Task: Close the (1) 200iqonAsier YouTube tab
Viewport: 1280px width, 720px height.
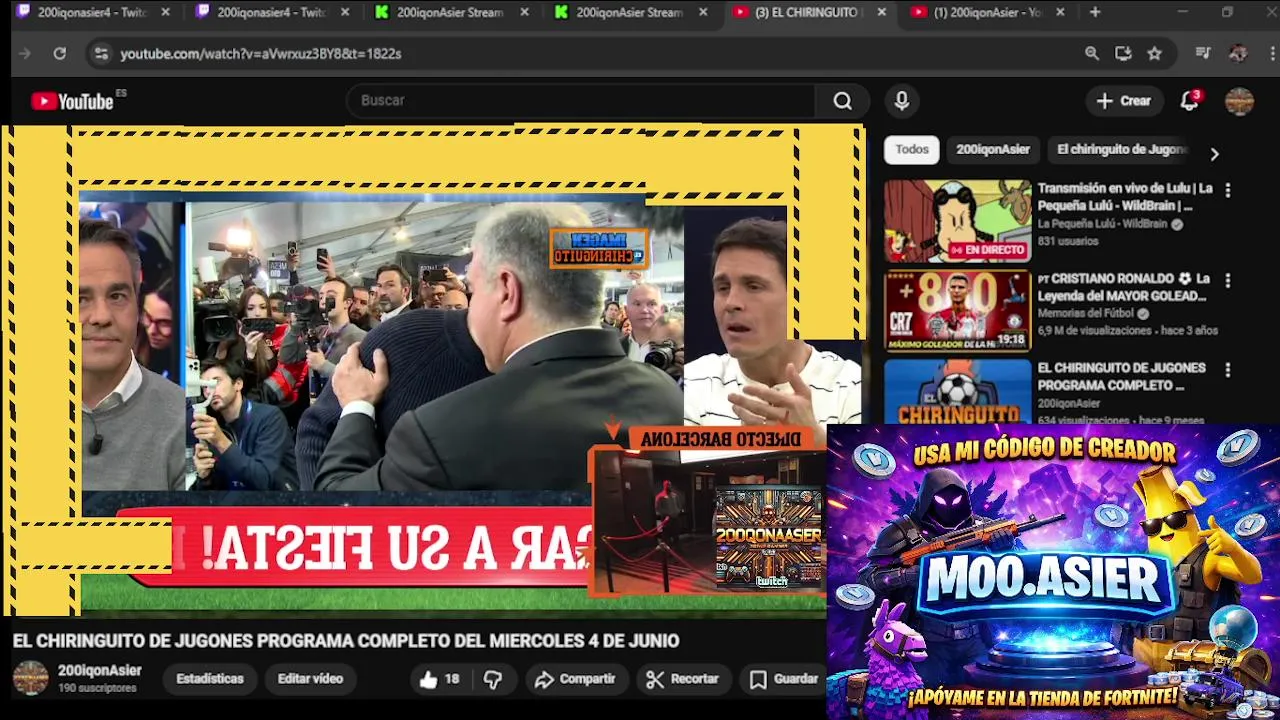Action: tap(1060, 12)
